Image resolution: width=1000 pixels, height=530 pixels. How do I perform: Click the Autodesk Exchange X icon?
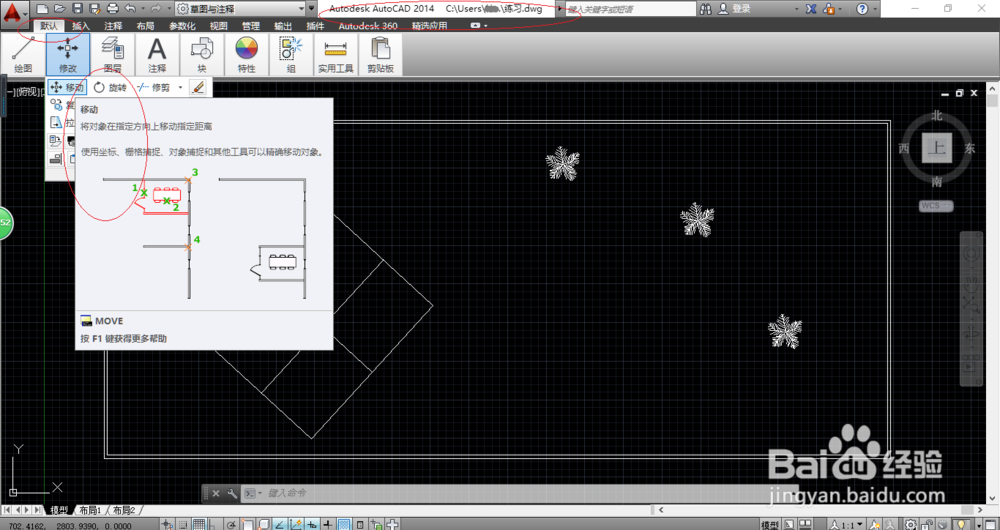tap(812, 9)
